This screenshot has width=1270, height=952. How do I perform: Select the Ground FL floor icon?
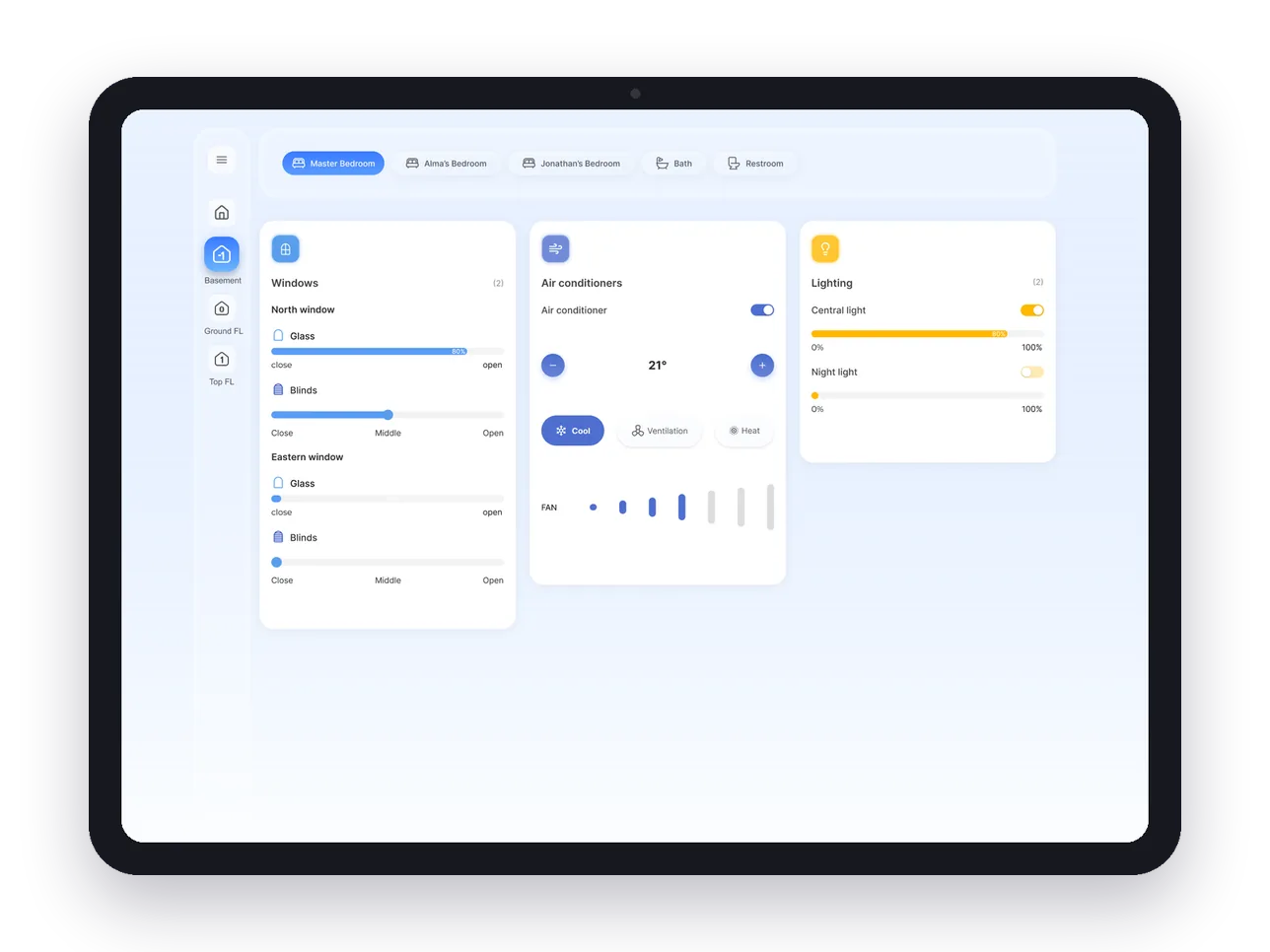coord(222,308)
